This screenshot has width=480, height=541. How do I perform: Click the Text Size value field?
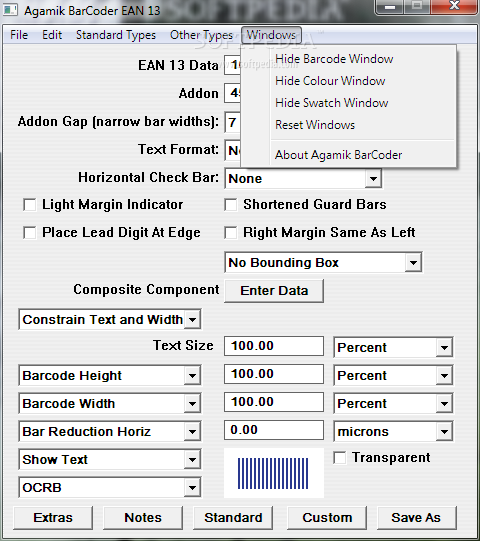tap(274, 346)
